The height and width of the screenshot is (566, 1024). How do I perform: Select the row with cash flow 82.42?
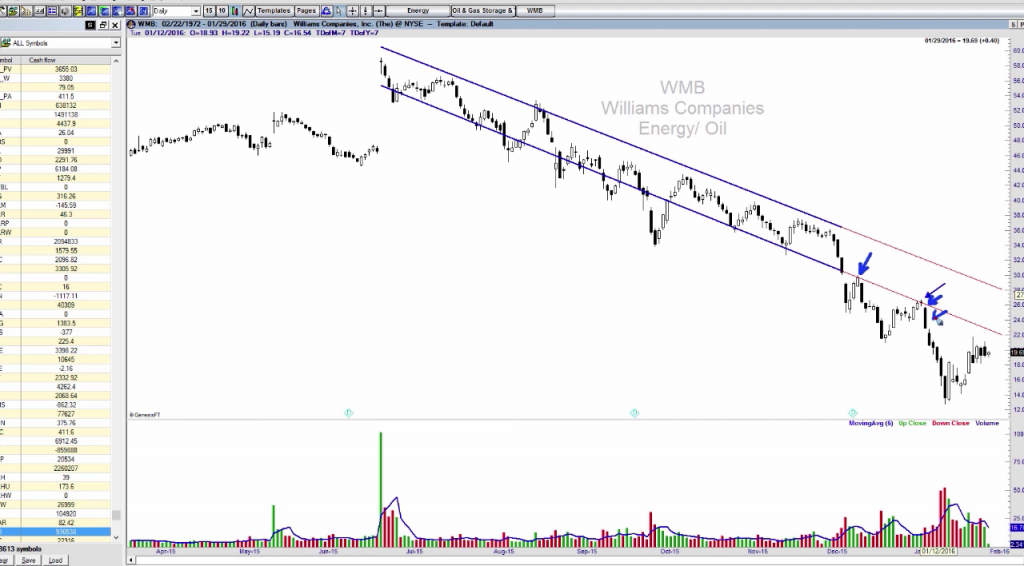(x=56, y=523)
